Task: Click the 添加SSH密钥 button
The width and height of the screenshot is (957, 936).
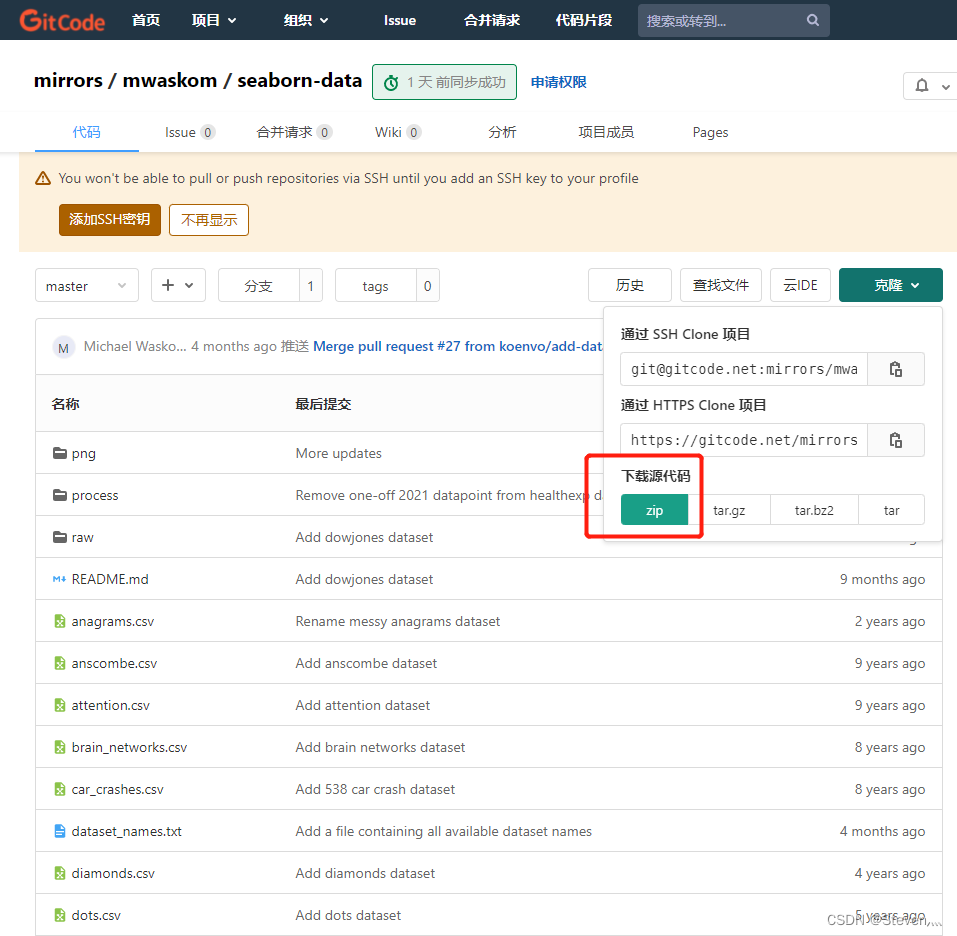Action: click(110, 220)
